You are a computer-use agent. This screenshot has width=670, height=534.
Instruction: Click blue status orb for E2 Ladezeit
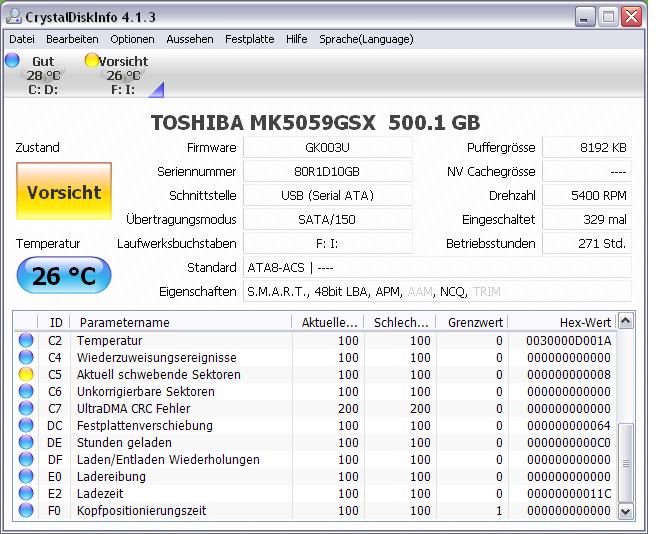[26, 493]
